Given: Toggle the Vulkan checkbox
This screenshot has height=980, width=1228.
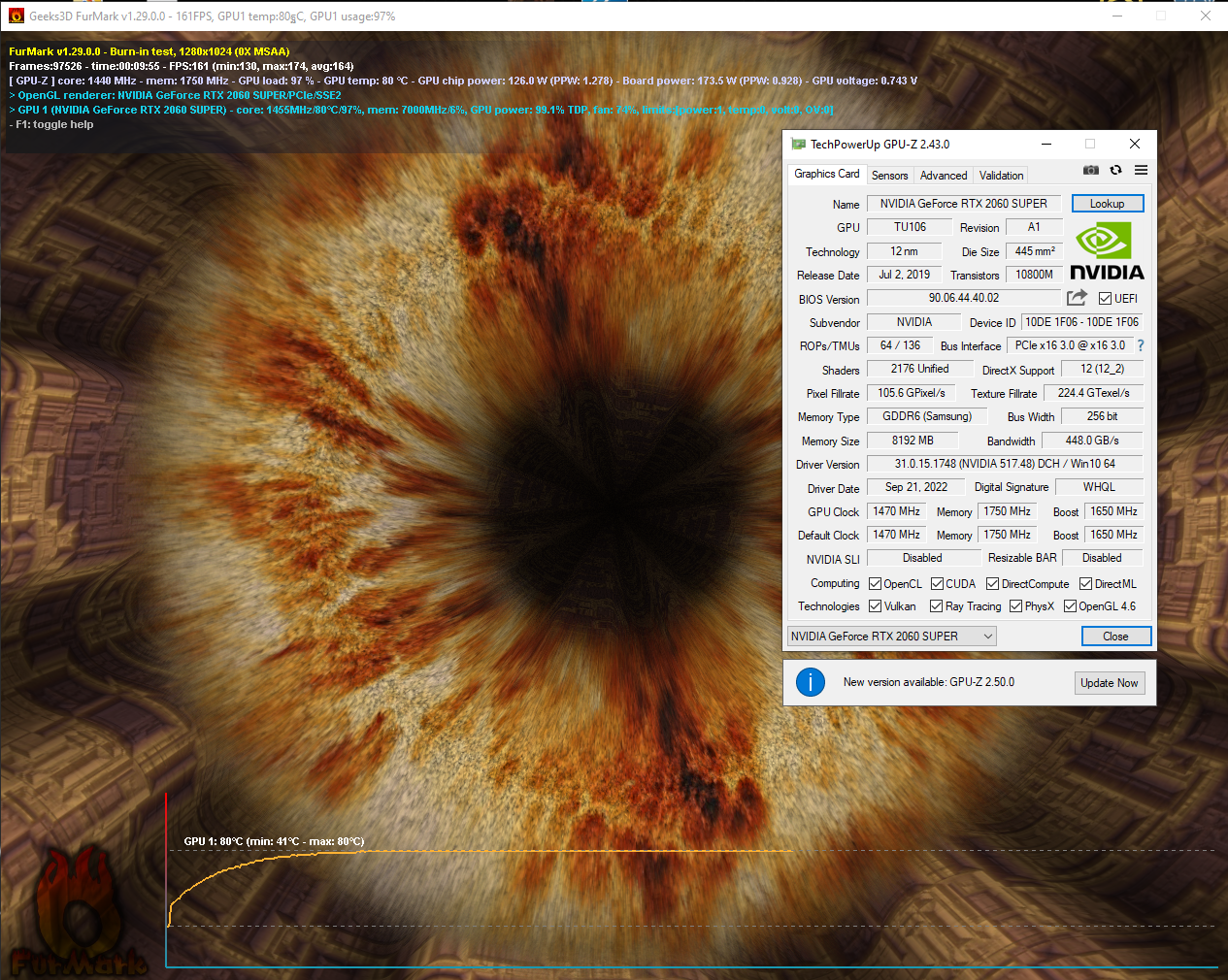Looking at the screenshot, I should [x=875, y=606].
